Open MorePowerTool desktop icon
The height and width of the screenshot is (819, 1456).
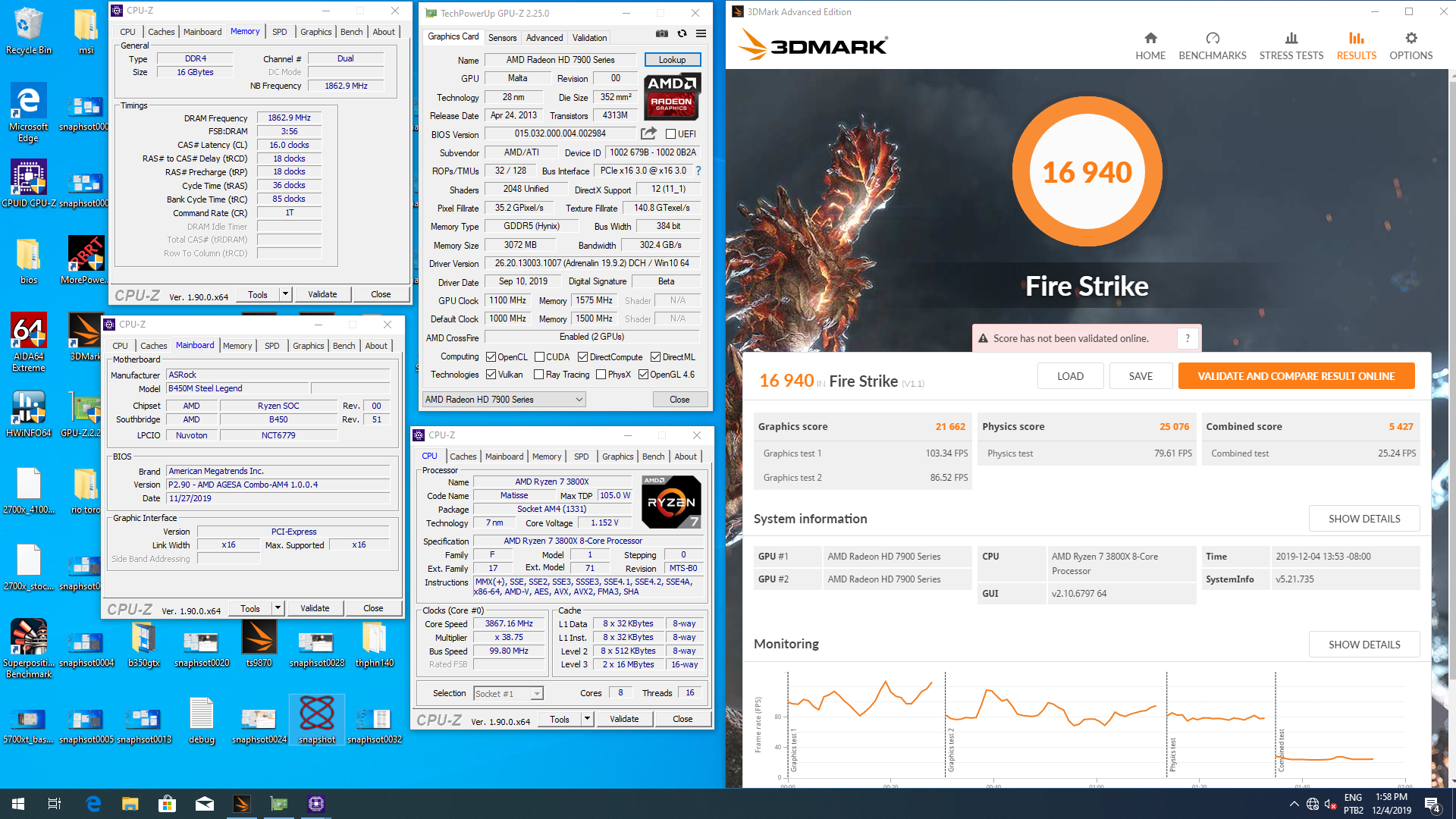[86, 260]
